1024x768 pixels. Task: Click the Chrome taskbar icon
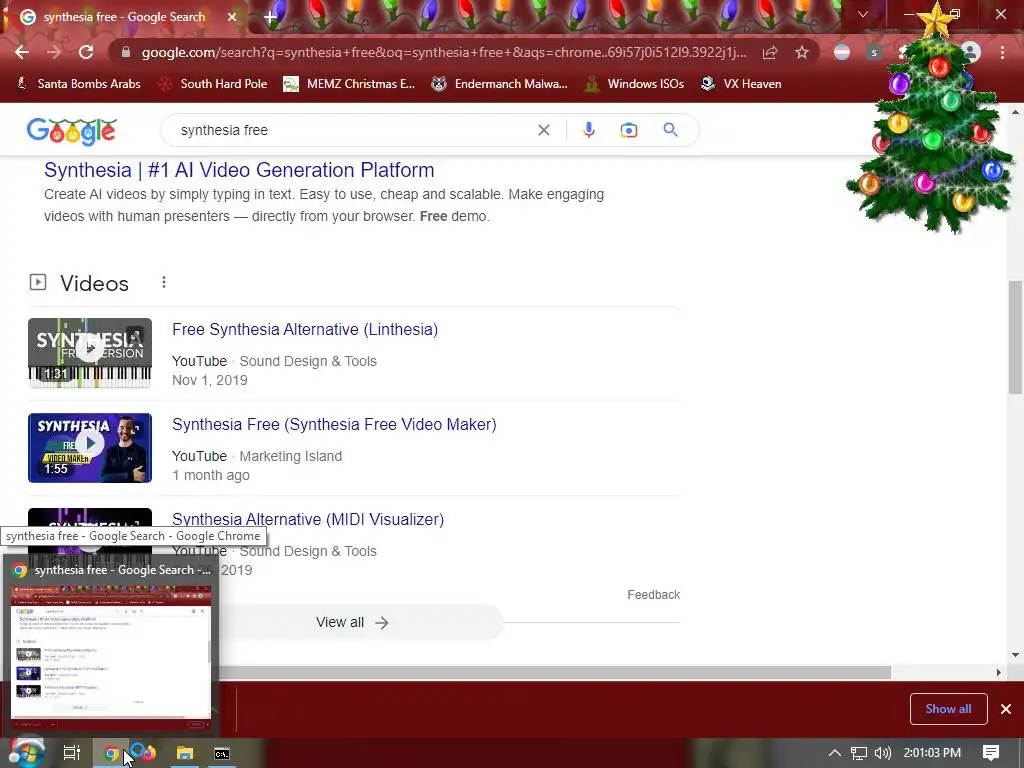point(112,753)
